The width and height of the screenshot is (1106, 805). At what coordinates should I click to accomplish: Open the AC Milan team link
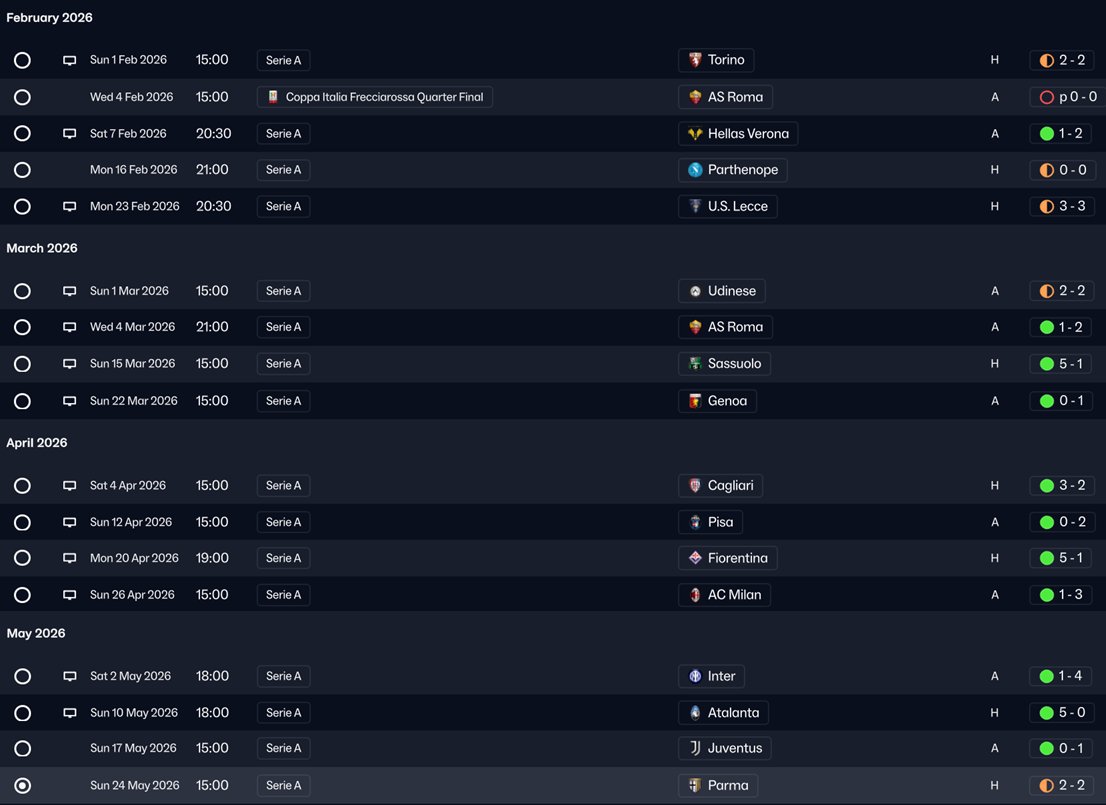(x=724, y=595)
